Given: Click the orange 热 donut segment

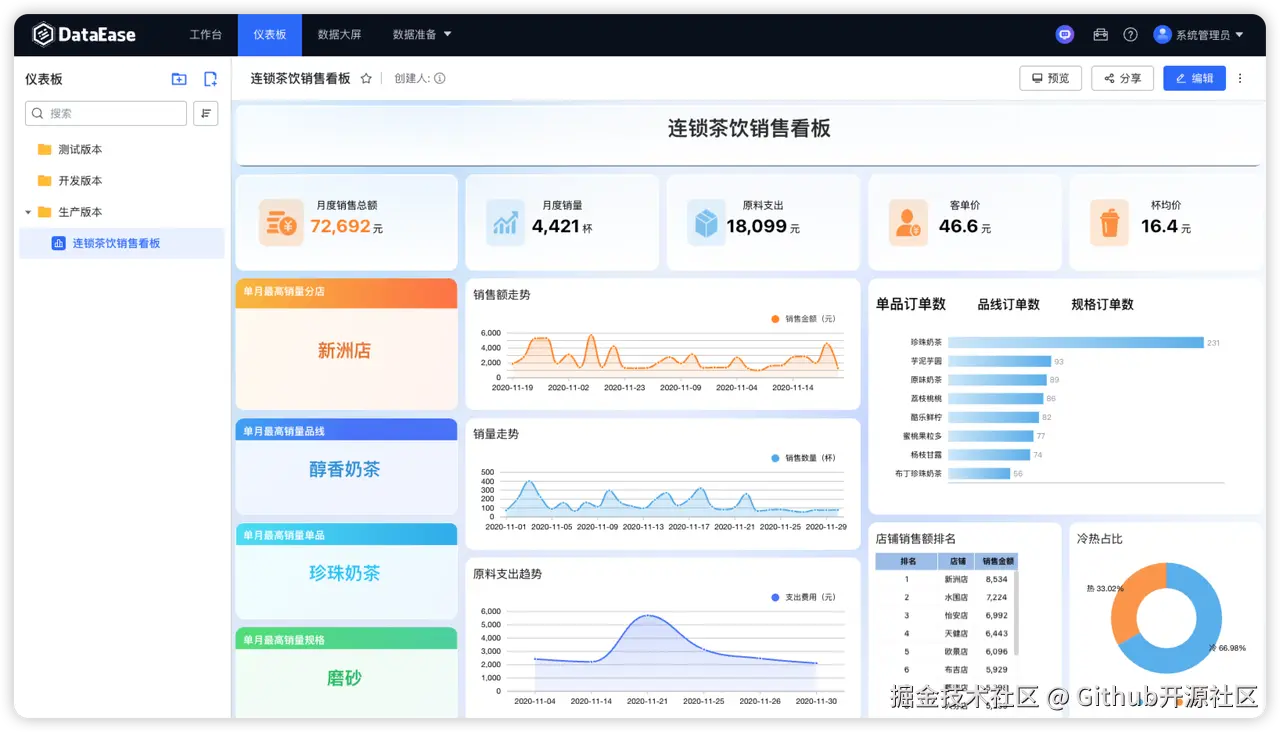Looking at the screenshot, I should point(1133,600).
